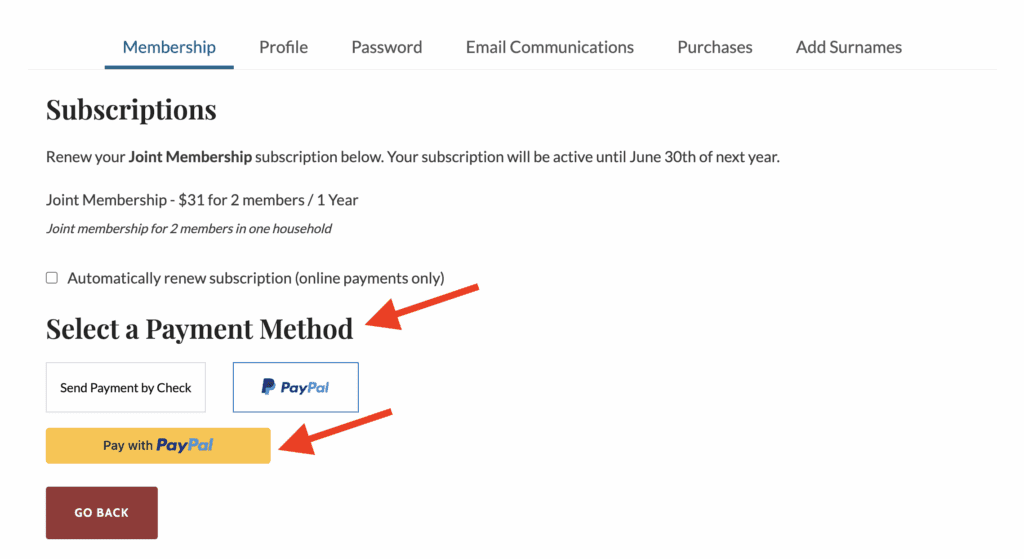Go to the Password tab

pyautogui.click(x=386, y=47)
